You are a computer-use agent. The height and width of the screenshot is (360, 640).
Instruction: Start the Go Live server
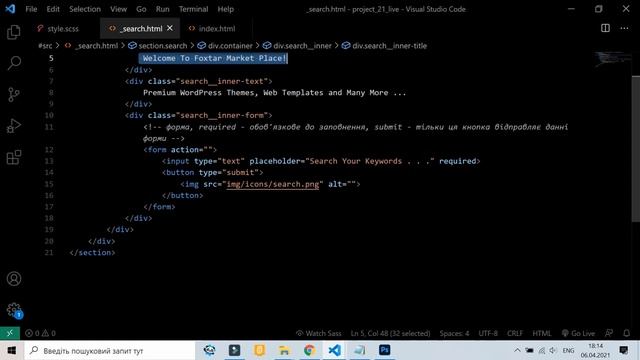click(x=578, y=333)
